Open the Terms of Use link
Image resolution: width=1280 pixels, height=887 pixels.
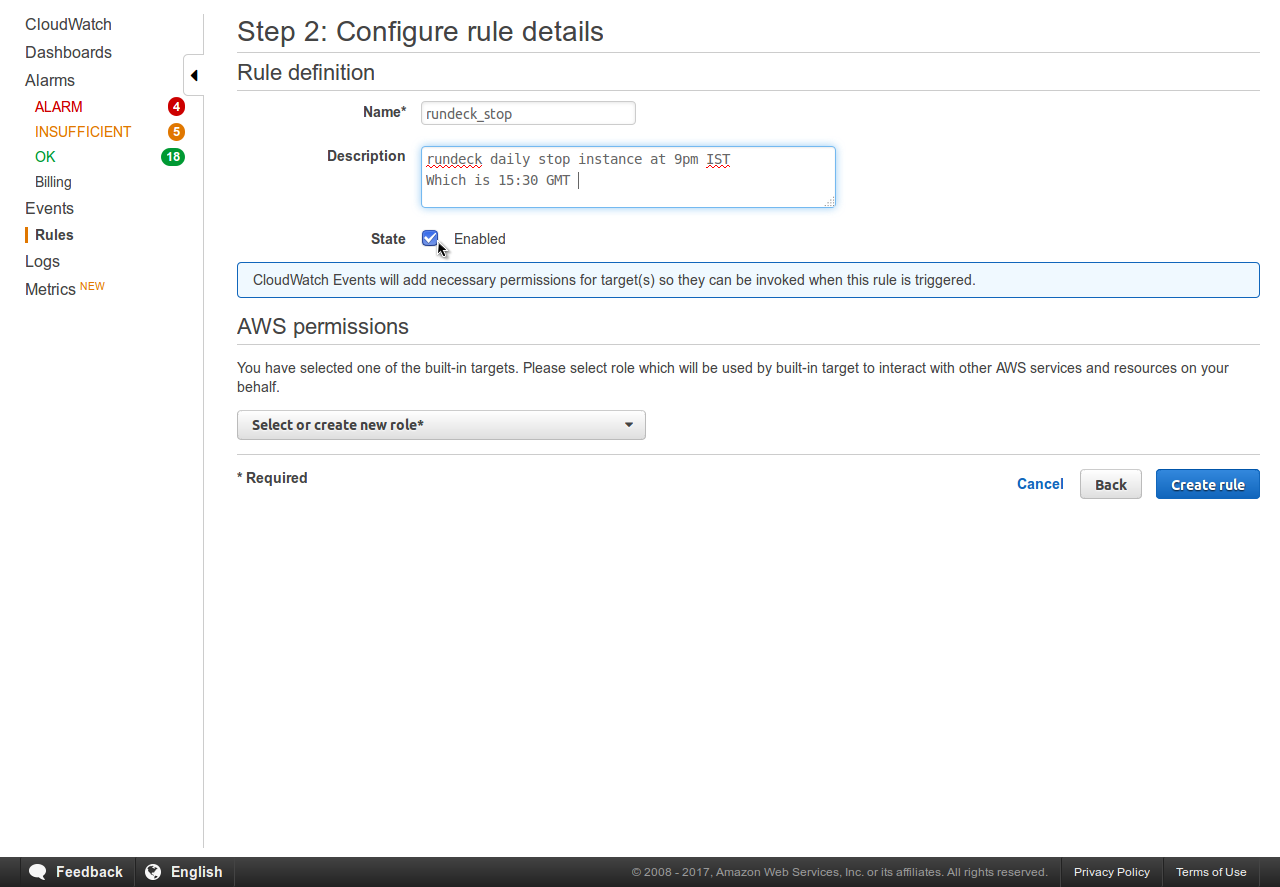(x=1211, y=872)
